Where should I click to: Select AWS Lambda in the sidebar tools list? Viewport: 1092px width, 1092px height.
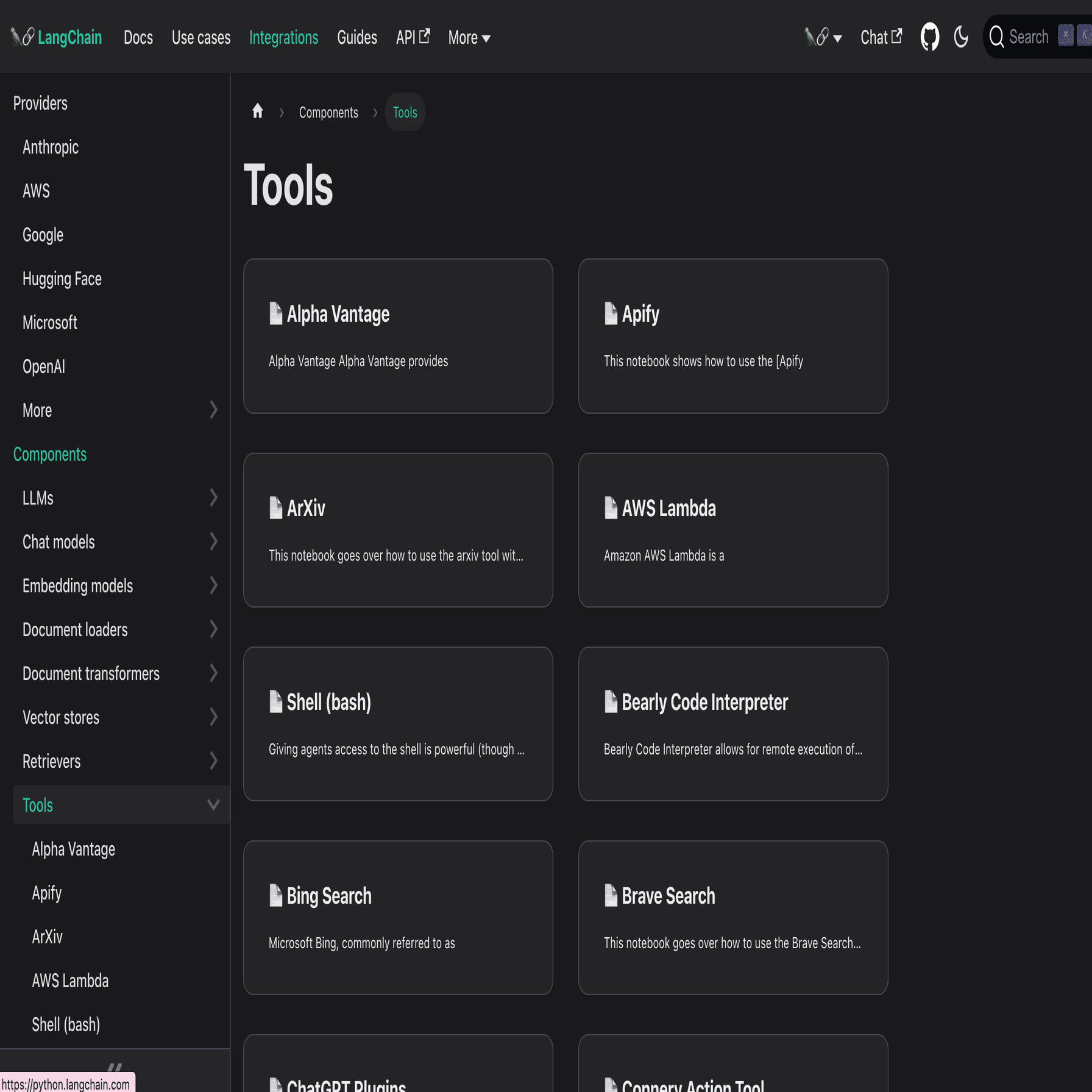click(x=71, y=980)
